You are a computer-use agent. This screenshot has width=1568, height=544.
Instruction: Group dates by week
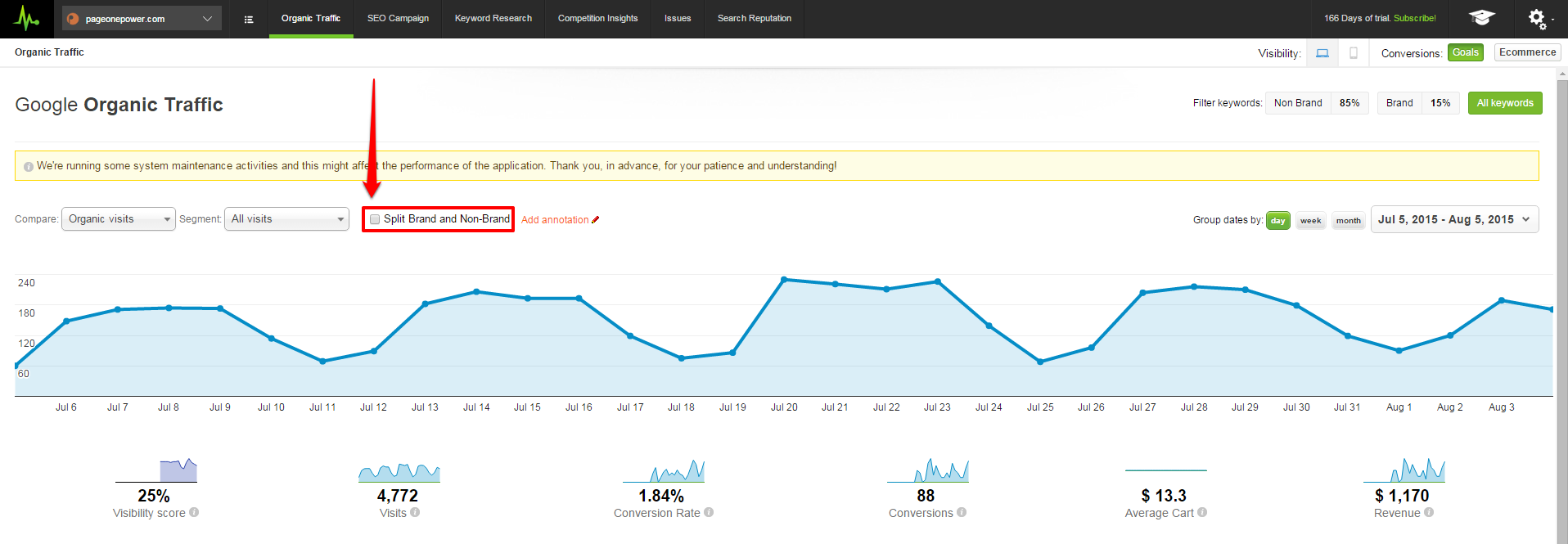1310,220
